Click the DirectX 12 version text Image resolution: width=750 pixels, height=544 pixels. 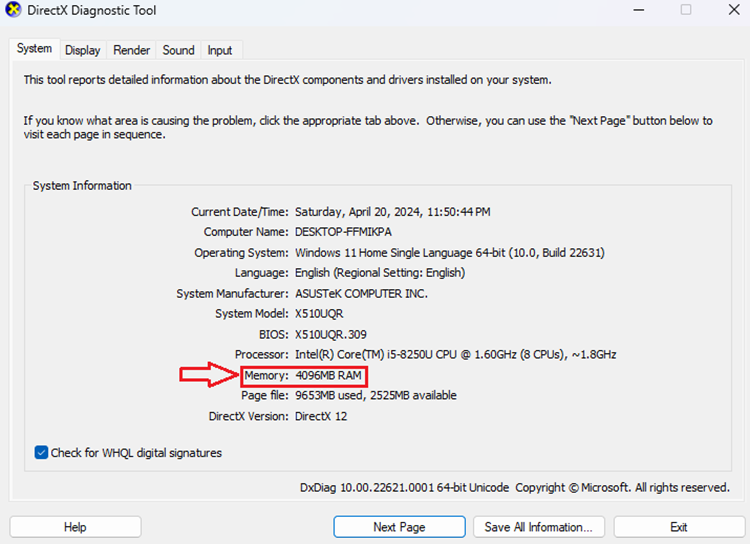(x=321, y=416)
